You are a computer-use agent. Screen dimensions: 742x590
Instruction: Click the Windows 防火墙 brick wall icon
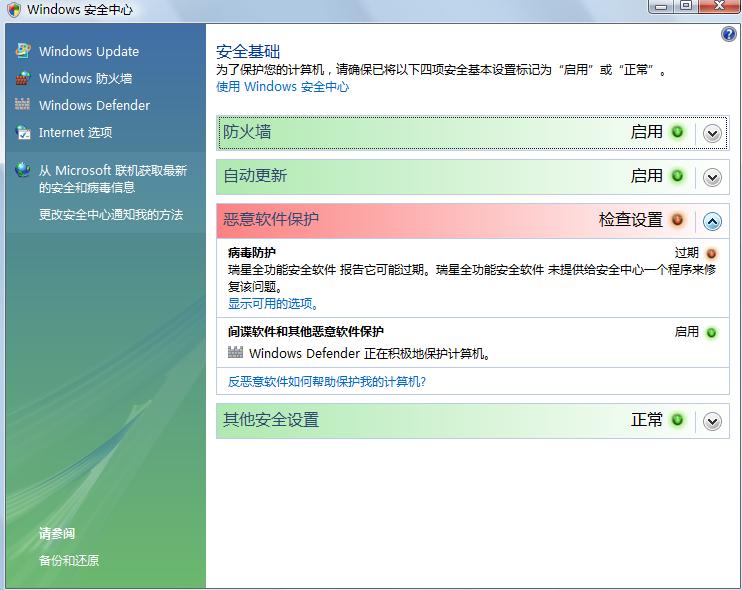pos(23,78)
